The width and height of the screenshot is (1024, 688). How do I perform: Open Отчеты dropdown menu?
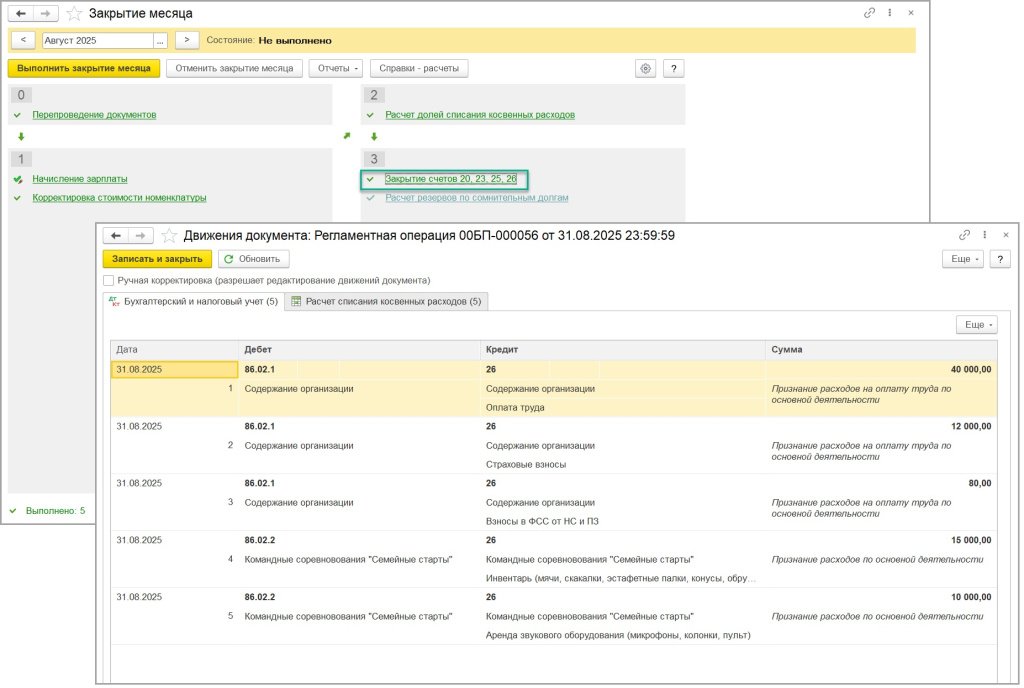pyautogui.click(x=335, y=68)
